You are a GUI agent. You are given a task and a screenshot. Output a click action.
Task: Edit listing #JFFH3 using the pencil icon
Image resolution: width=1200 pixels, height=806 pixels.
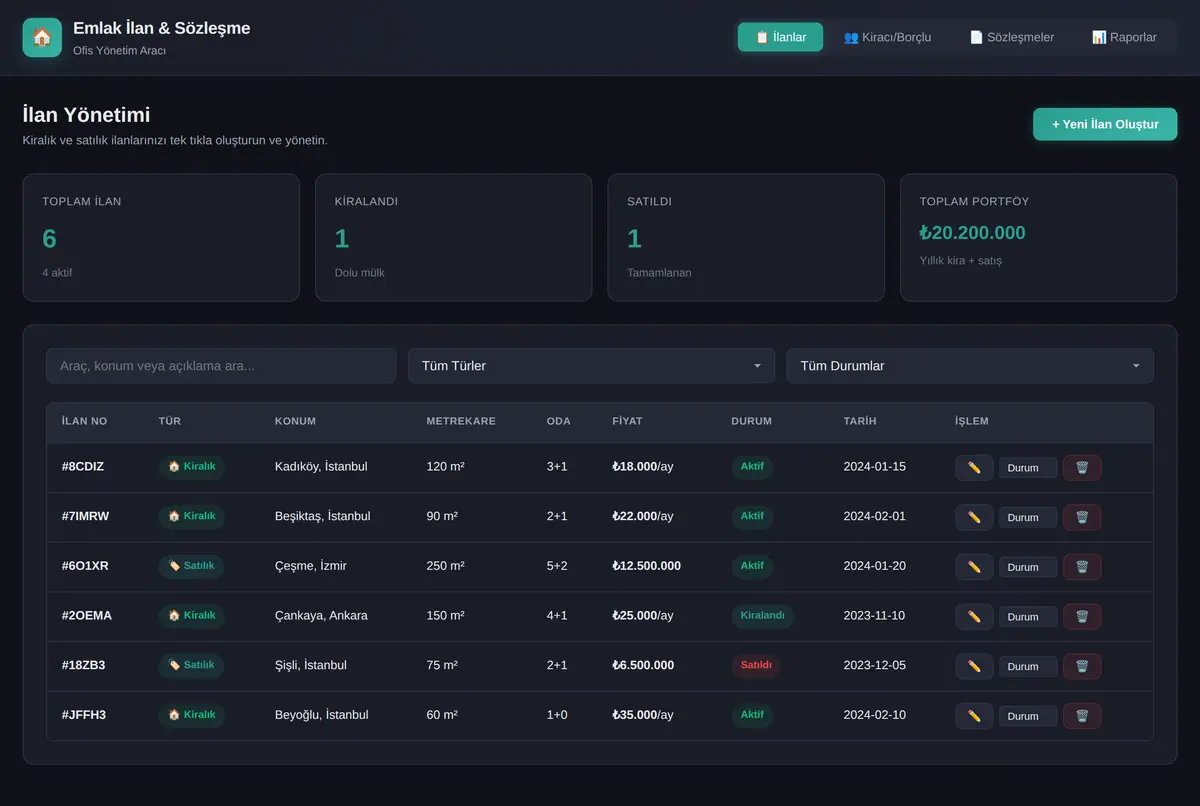(974, 716)
